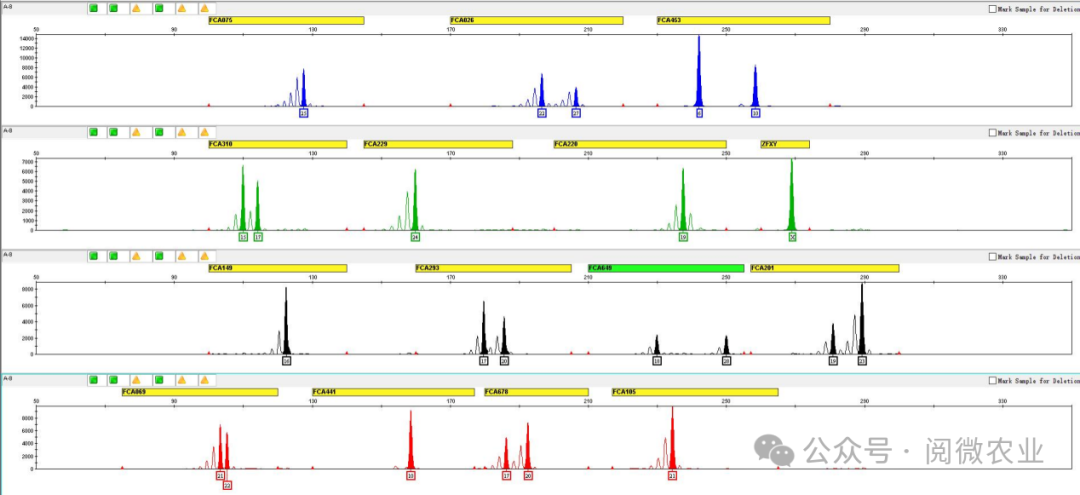Screen dimensions: 1080x495
Task: Tick Mark Sample for Deletion on green panel
Action: click(992, 132)
